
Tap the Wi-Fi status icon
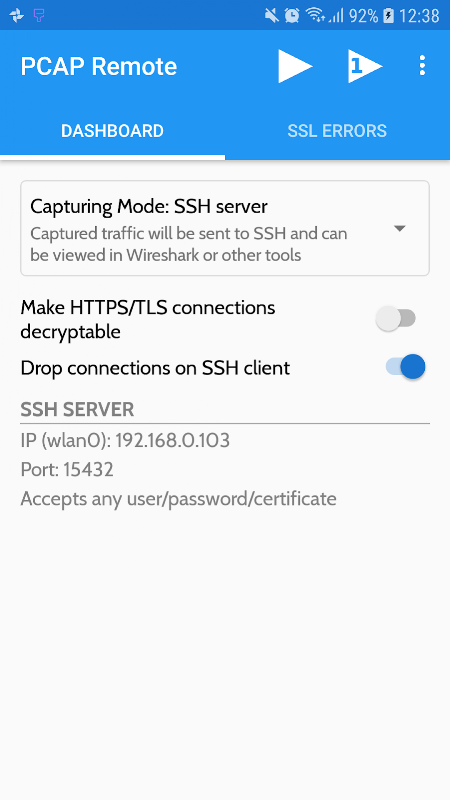[315, 16]
